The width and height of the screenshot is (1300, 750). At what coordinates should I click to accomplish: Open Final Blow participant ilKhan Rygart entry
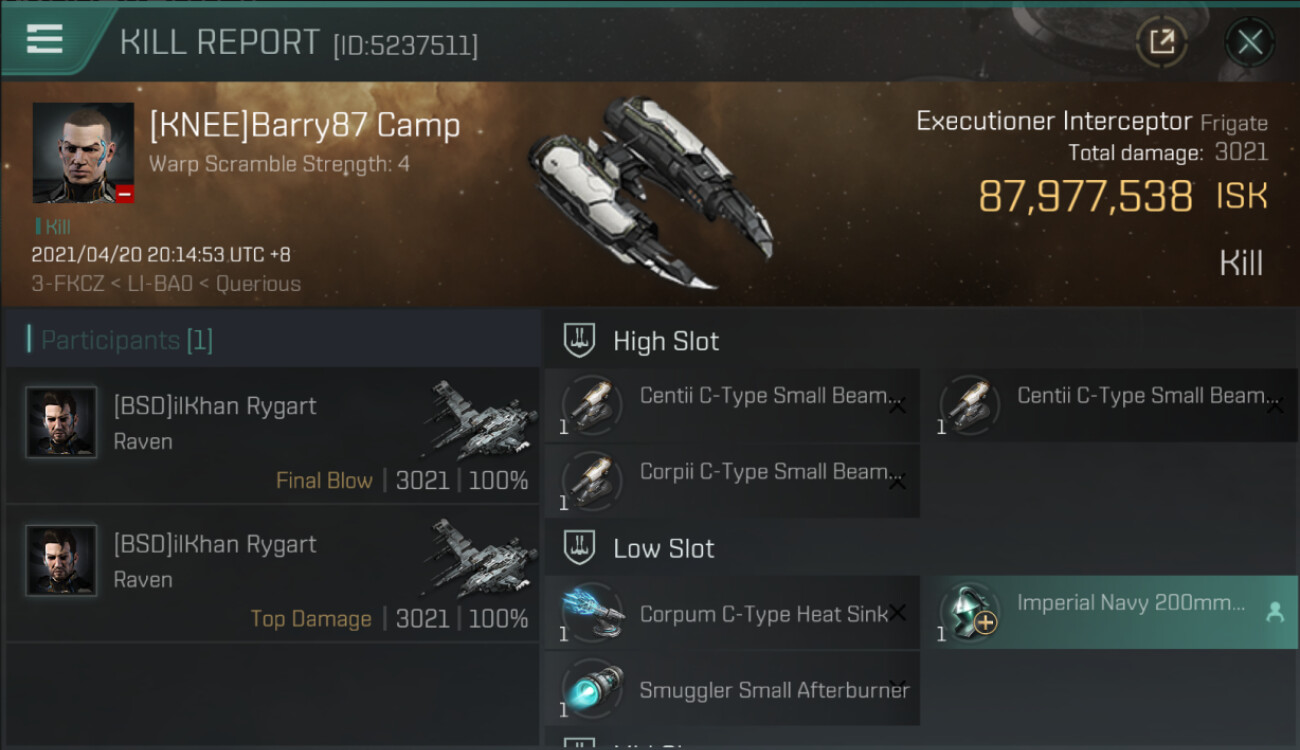272,434
